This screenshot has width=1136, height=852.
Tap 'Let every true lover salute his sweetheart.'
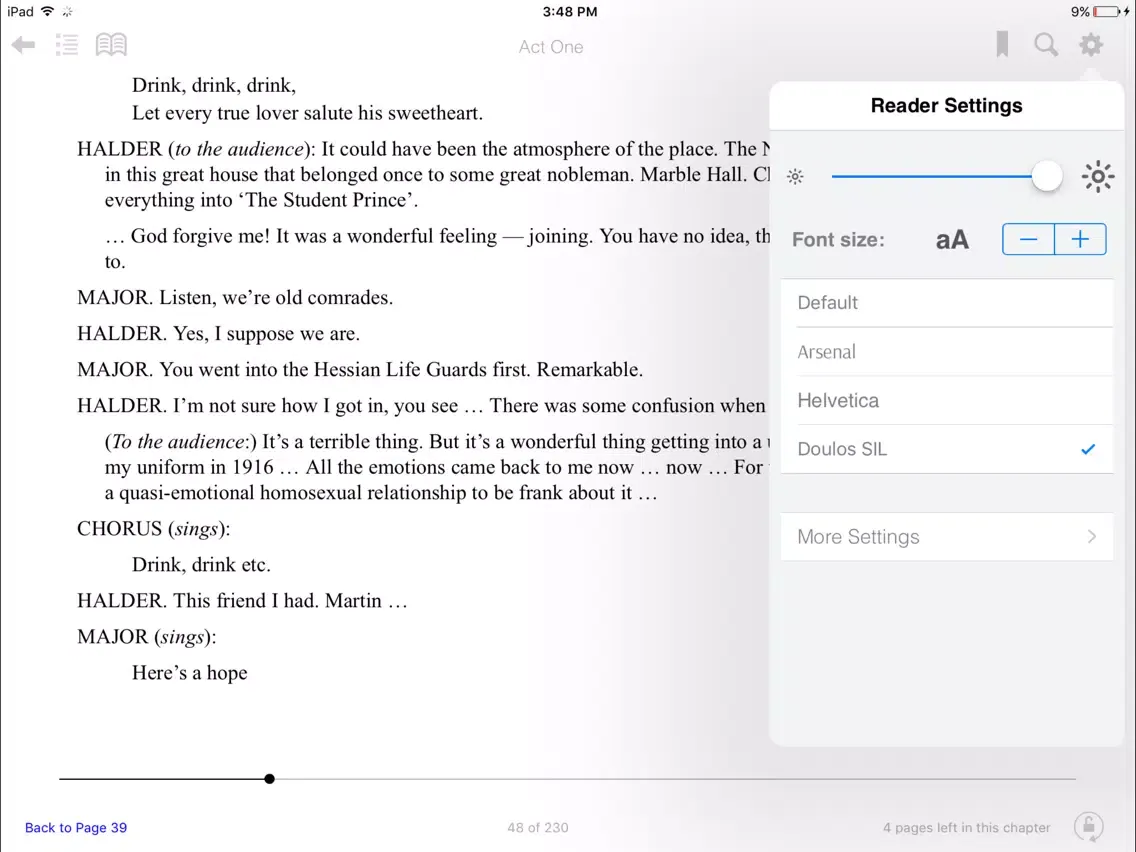pyautogui.click(x=307, y=113)
